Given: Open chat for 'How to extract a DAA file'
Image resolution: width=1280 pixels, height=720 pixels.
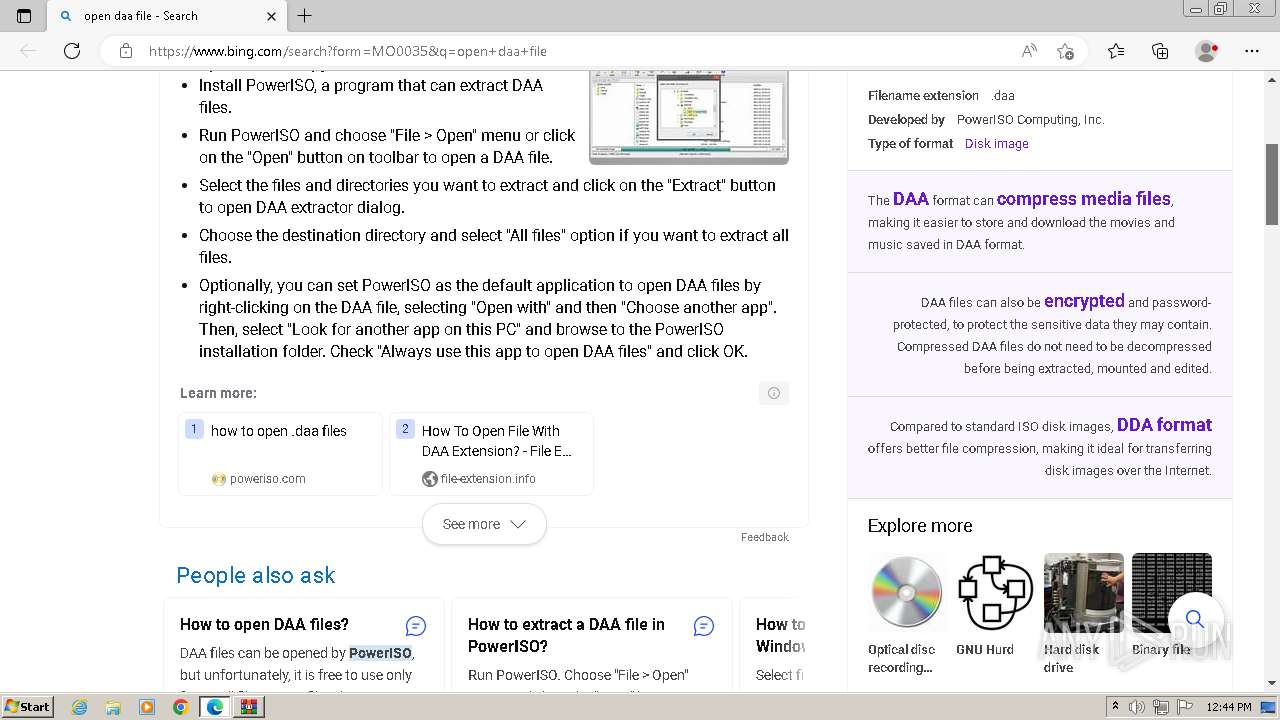Looking at the screenshot, I should click(704, 626).
